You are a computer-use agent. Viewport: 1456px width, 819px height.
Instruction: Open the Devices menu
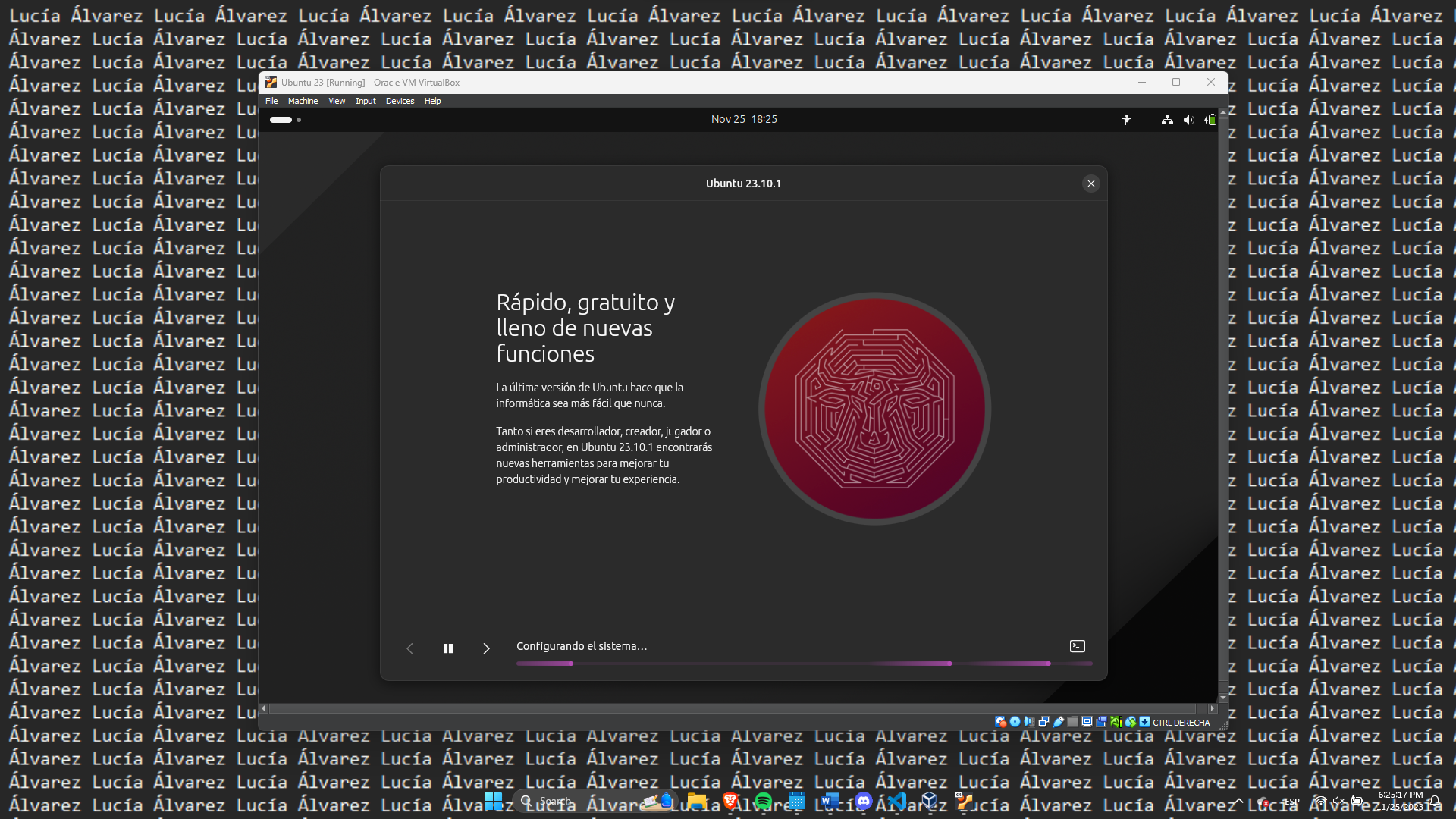[x=400, y=101]
